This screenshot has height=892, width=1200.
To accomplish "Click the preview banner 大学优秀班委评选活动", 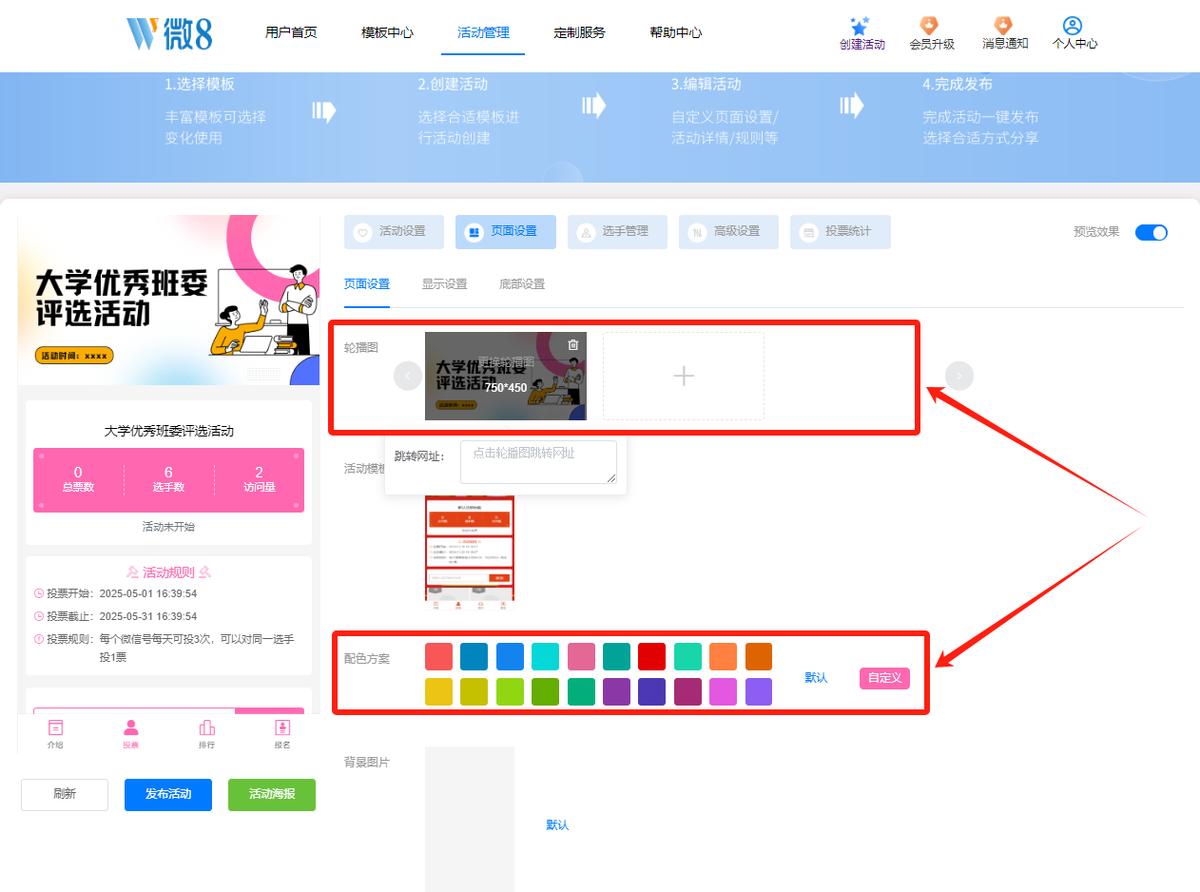I will pyautogui.click(x=169, y=300).
